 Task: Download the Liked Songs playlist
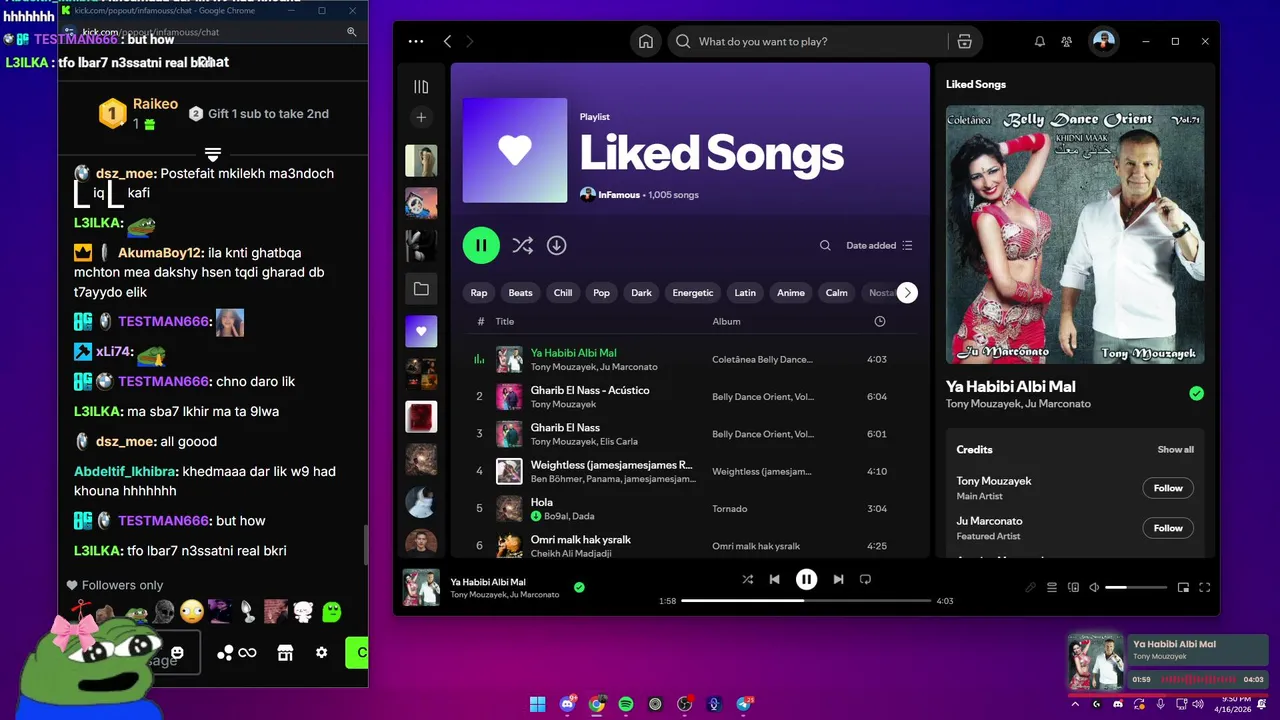(557, 245)
